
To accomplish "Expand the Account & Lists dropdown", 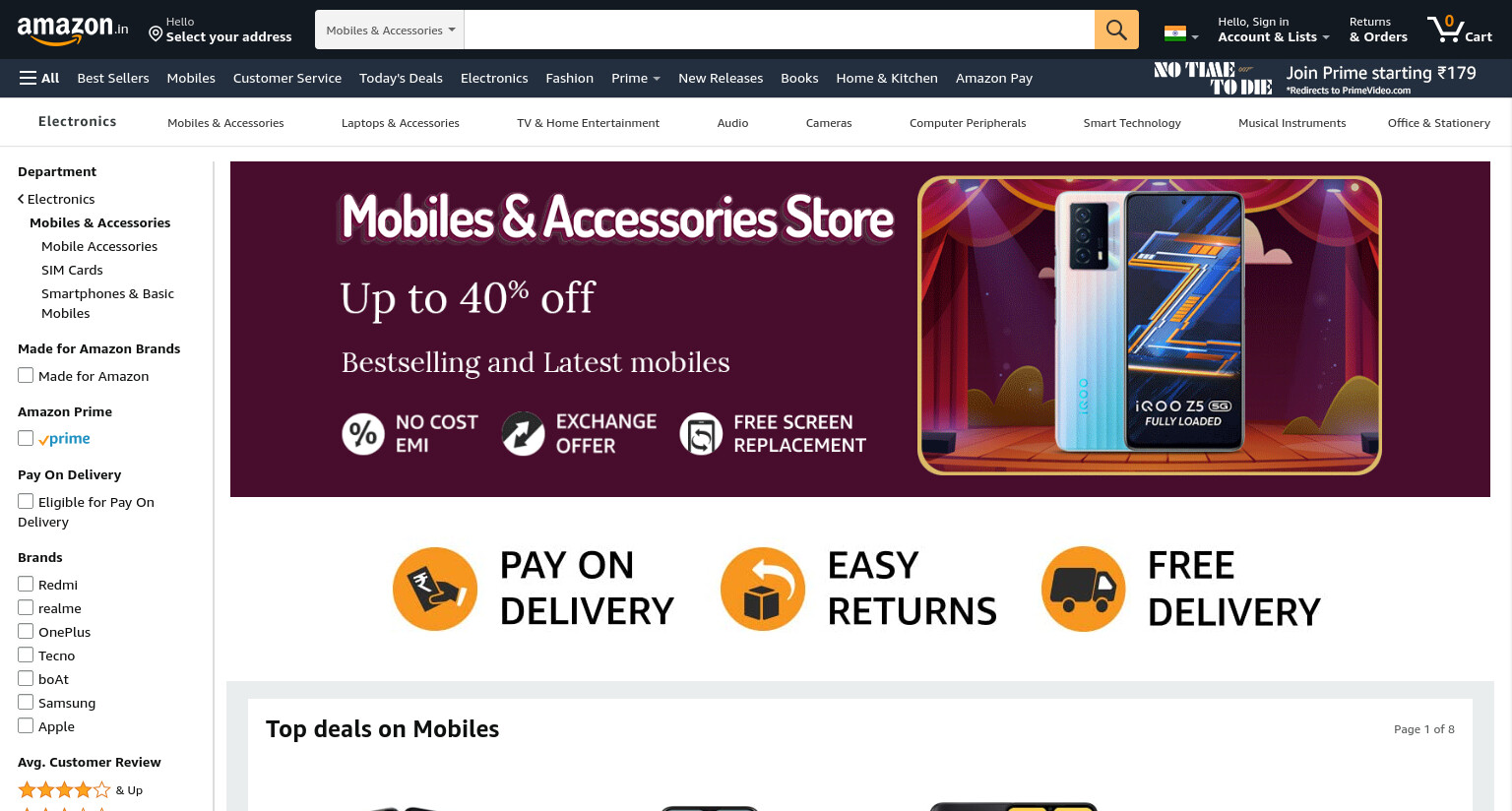I will [1274, 30].
